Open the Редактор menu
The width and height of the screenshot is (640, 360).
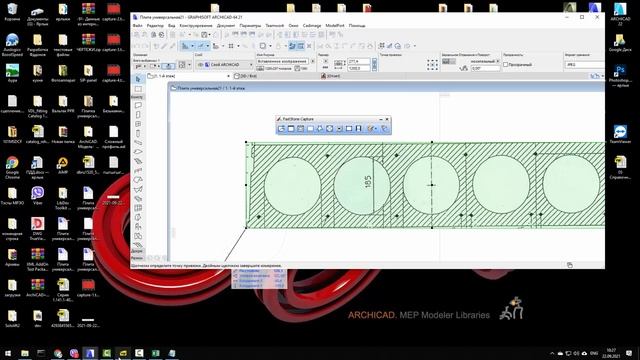(x=155, y=25)
